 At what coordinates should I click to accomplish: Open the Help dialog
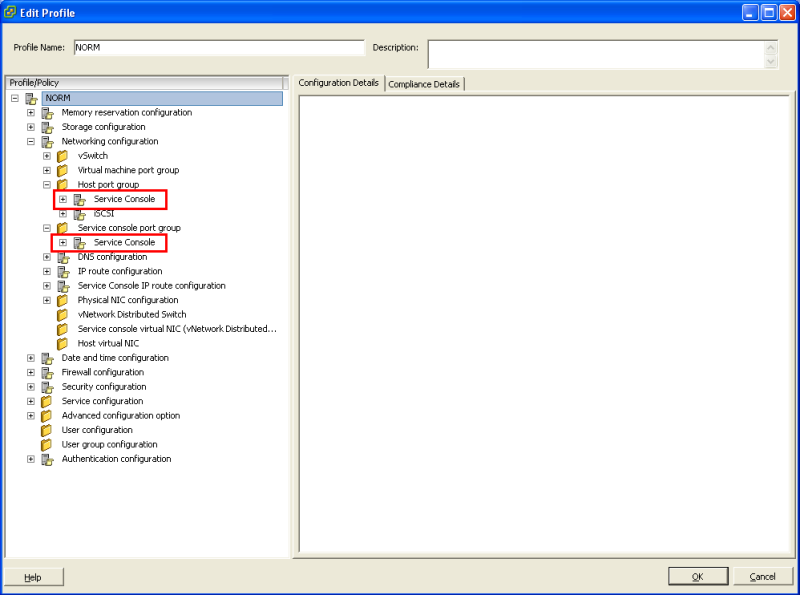pos(33,576)
